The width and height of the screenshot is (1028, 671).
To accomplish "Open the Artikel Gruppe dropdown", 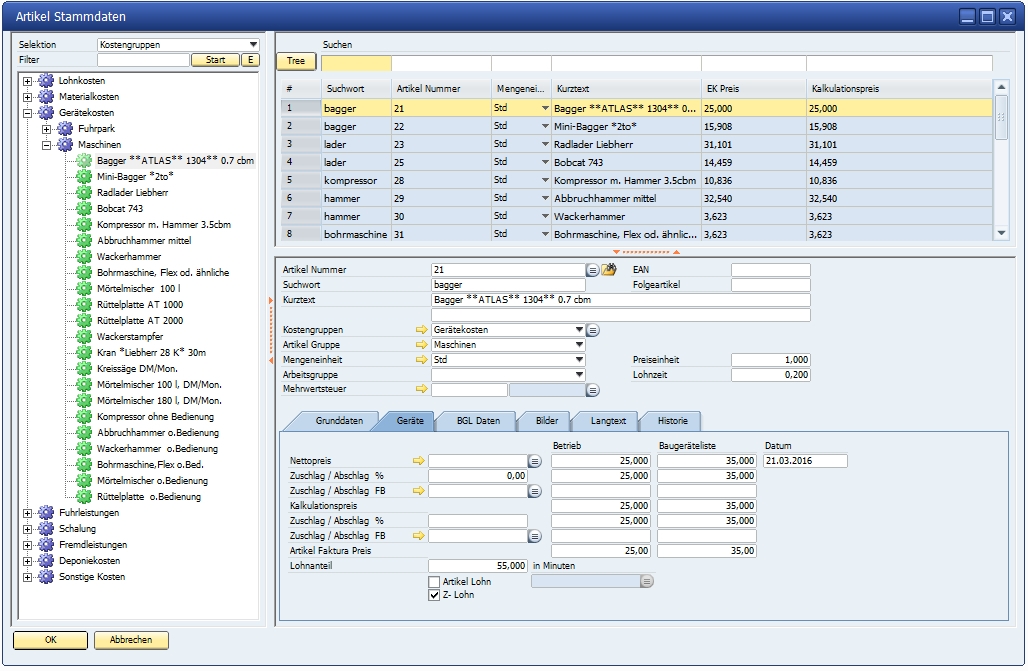I will (578, 345).
